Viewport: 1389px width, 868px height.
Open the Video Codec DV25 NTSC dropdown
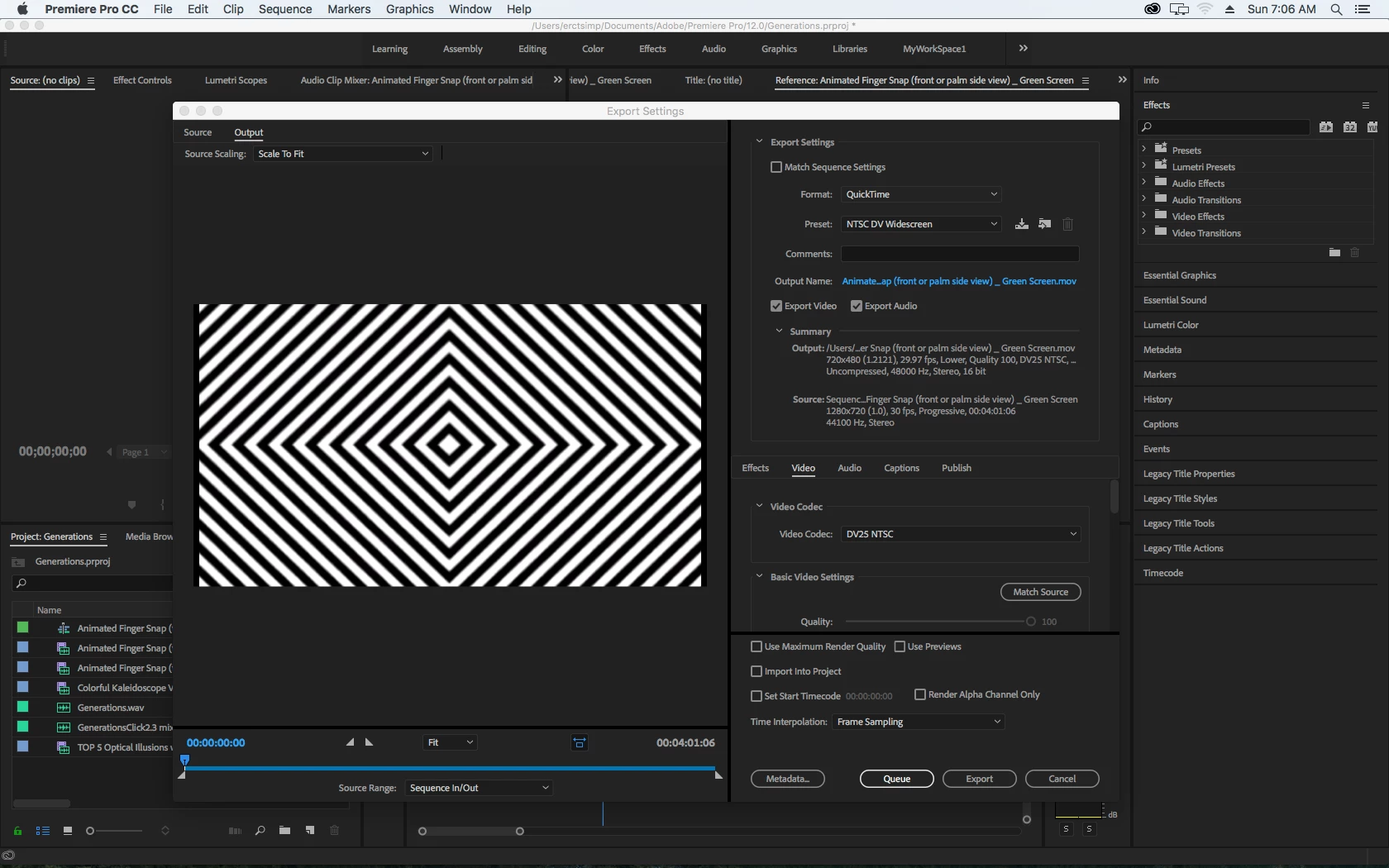tap(961, 534)
